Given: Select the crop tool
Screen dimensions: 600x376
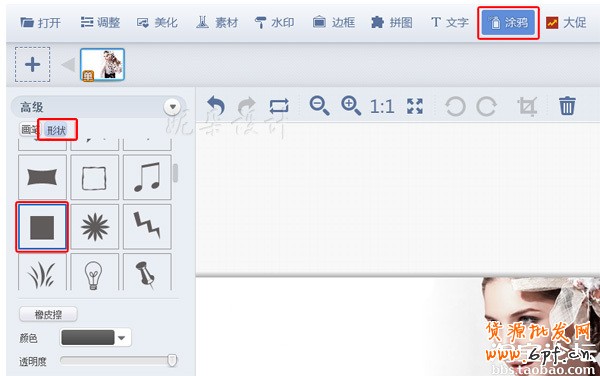Looking at the screenshot, I should tap(527, 106).
